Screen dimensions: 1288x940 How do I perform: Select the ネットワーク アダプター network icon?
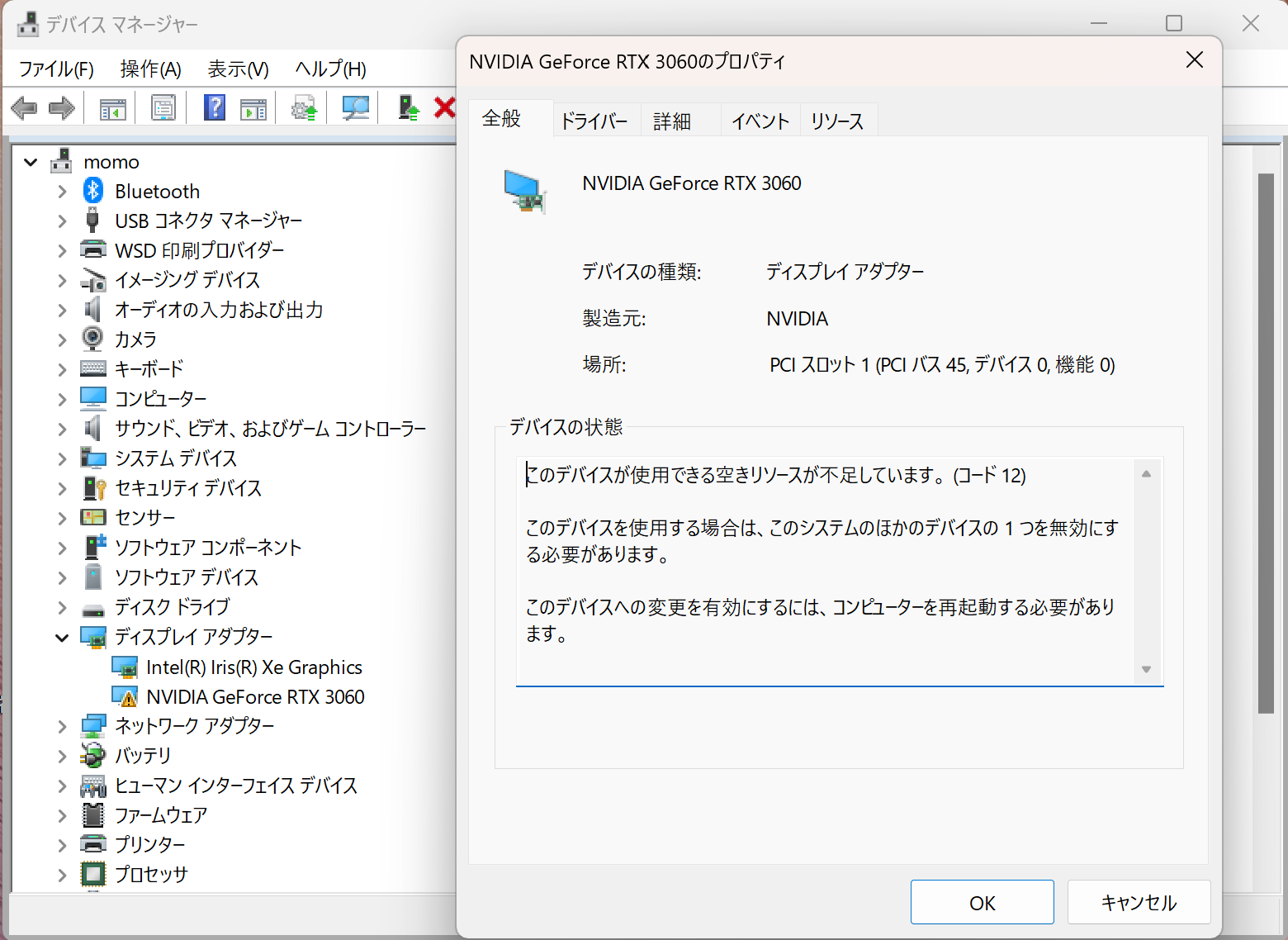coord(93,726)
